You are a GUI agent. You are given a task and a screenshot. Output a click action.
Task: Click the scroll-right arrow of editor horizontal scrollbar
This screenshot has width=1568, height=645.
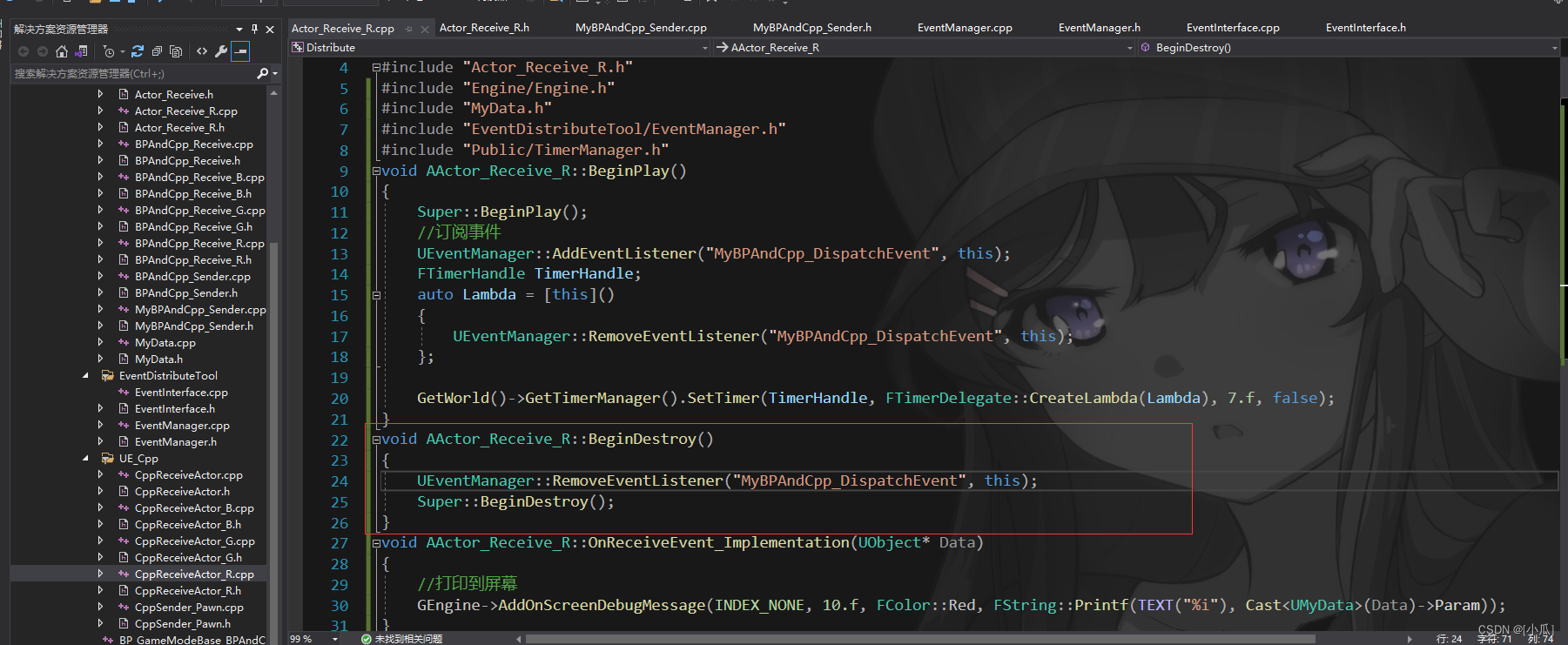click(1410, 639)
